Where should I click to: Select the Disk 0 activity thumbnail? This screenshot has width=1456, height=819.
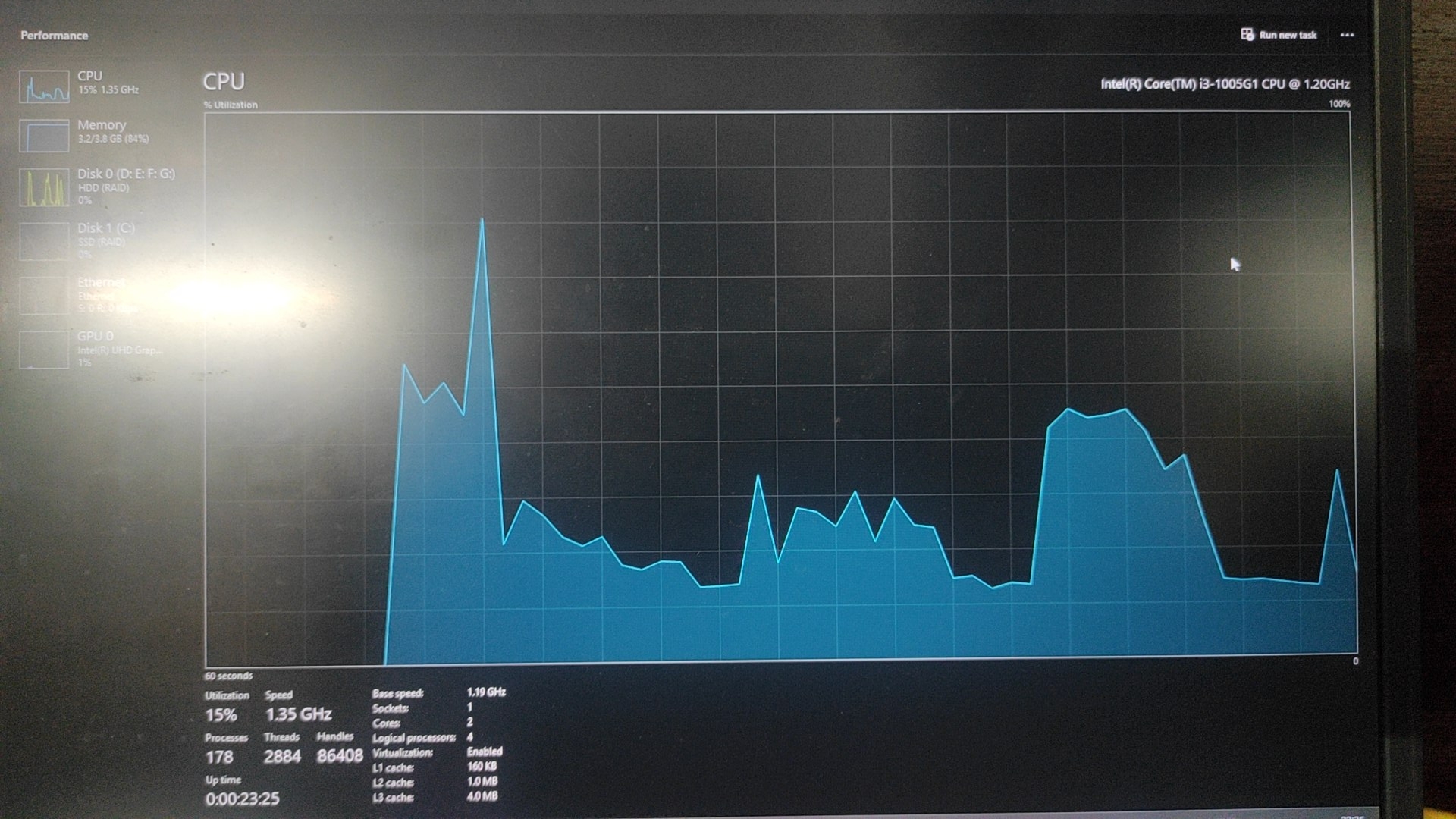tap(44, 187)
